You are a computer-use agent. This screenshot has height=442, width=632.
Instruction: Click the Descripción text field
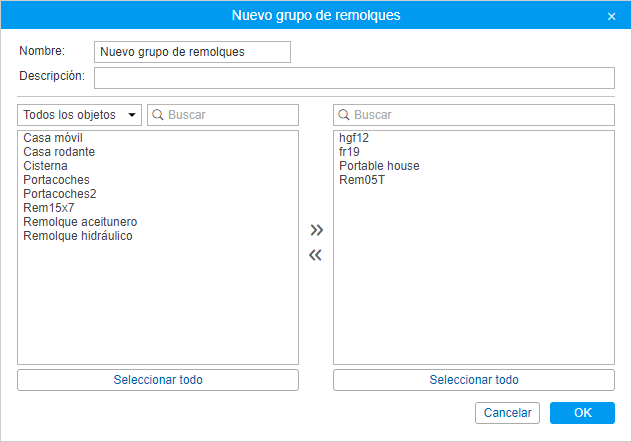click(354, 78)
